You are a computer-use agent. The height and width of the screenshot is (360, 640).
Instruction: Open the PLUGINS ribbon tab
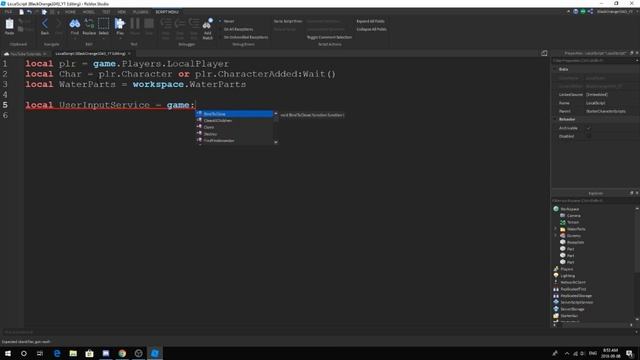pyautogui.click(x=140, y=12)
